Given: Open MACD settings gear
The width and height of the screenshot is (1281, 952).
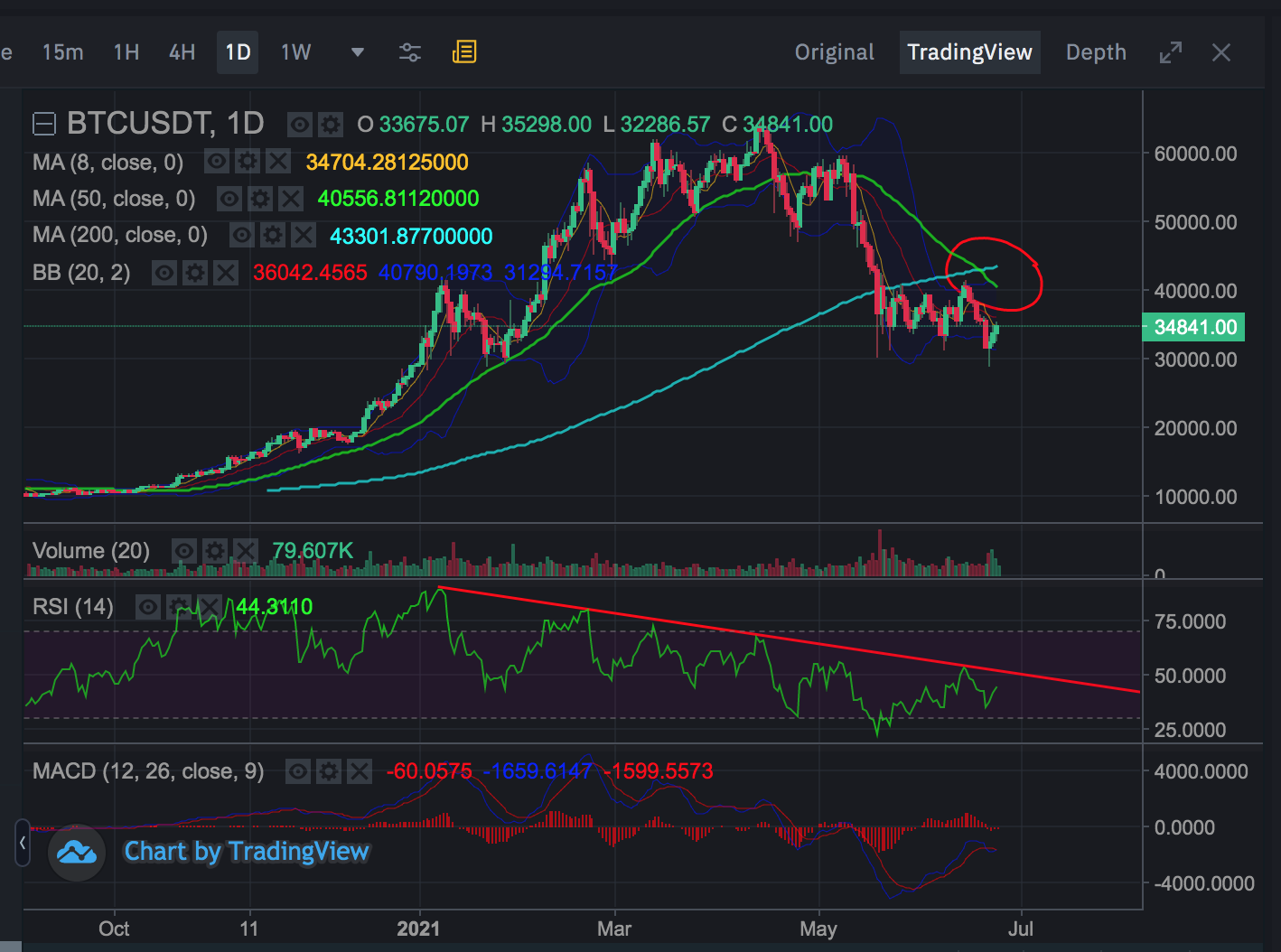Looking at the screenshot, I should pyautogui.click(x=329, y=771).
